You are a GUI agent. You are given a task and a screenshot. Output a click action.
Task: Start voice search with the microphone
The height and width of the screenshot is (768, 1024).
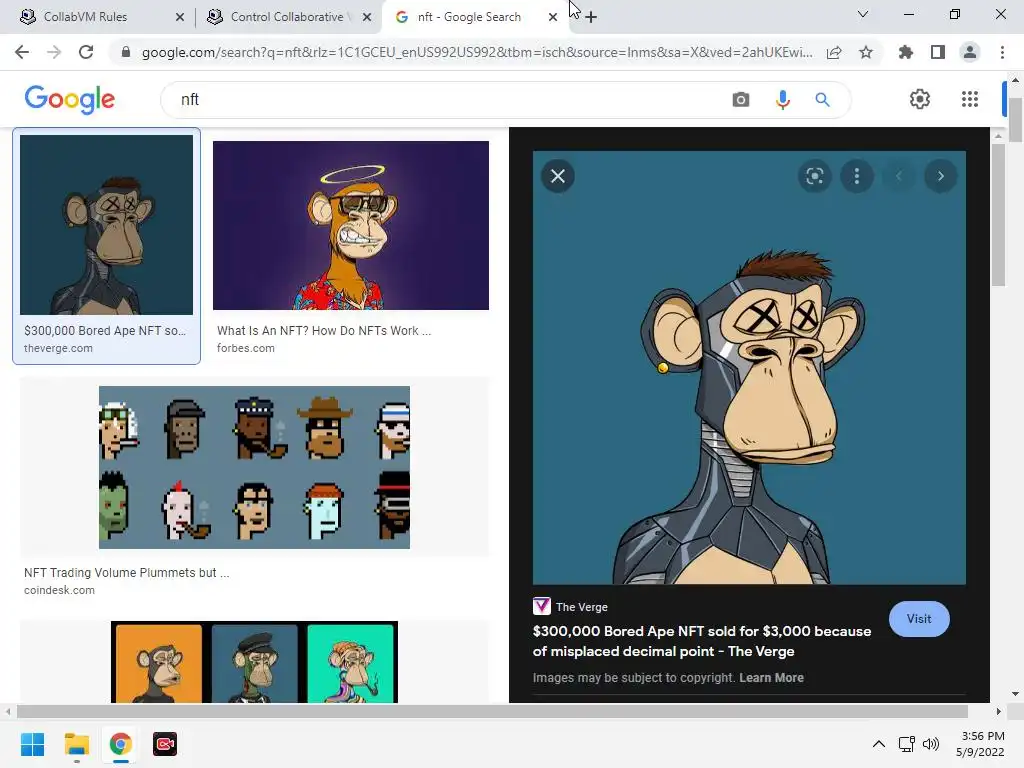782,99
